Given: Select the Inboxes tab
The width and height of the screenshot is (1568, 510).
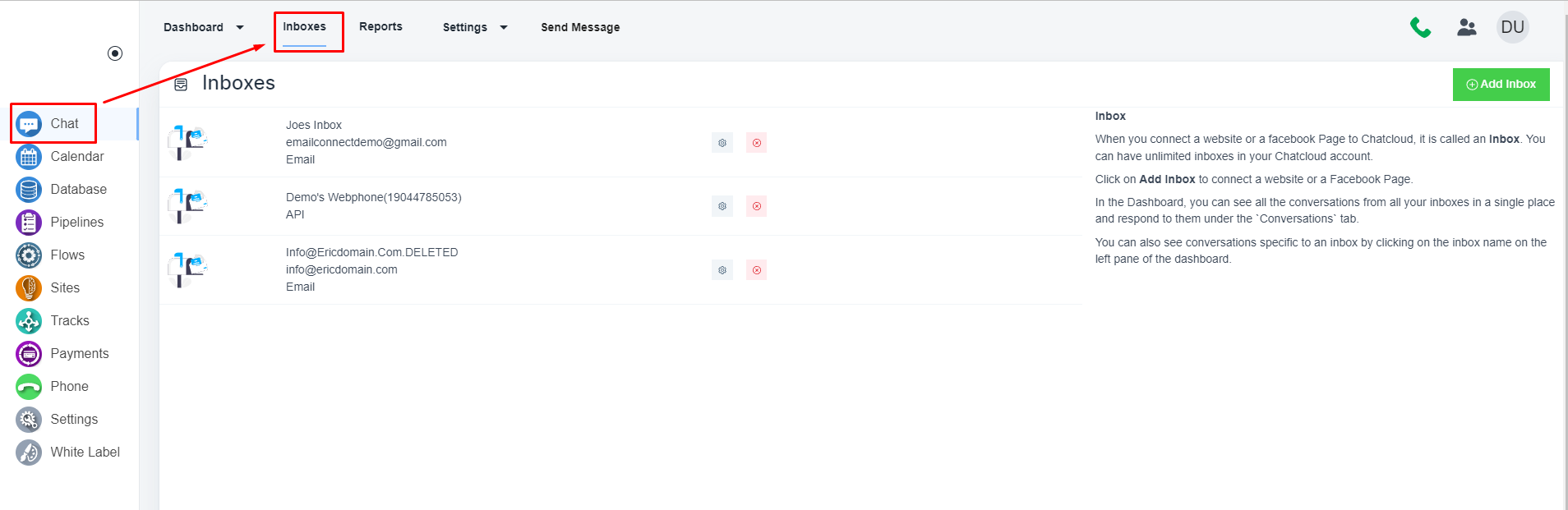Looking at the screenshot, I should [x=304, y=26].
